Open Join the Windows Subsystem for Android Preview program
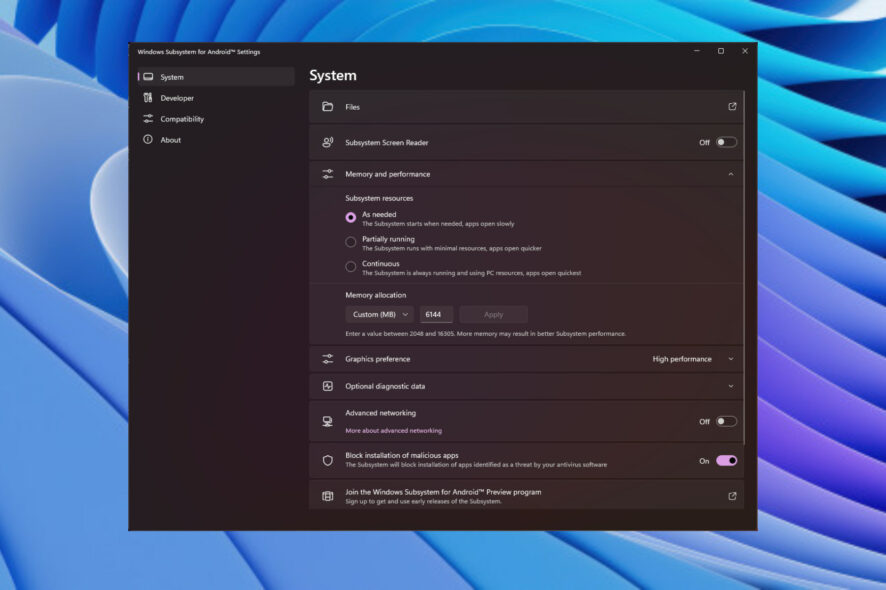The width and height of the screenshot is (886, 590). (x=526, y=496)
